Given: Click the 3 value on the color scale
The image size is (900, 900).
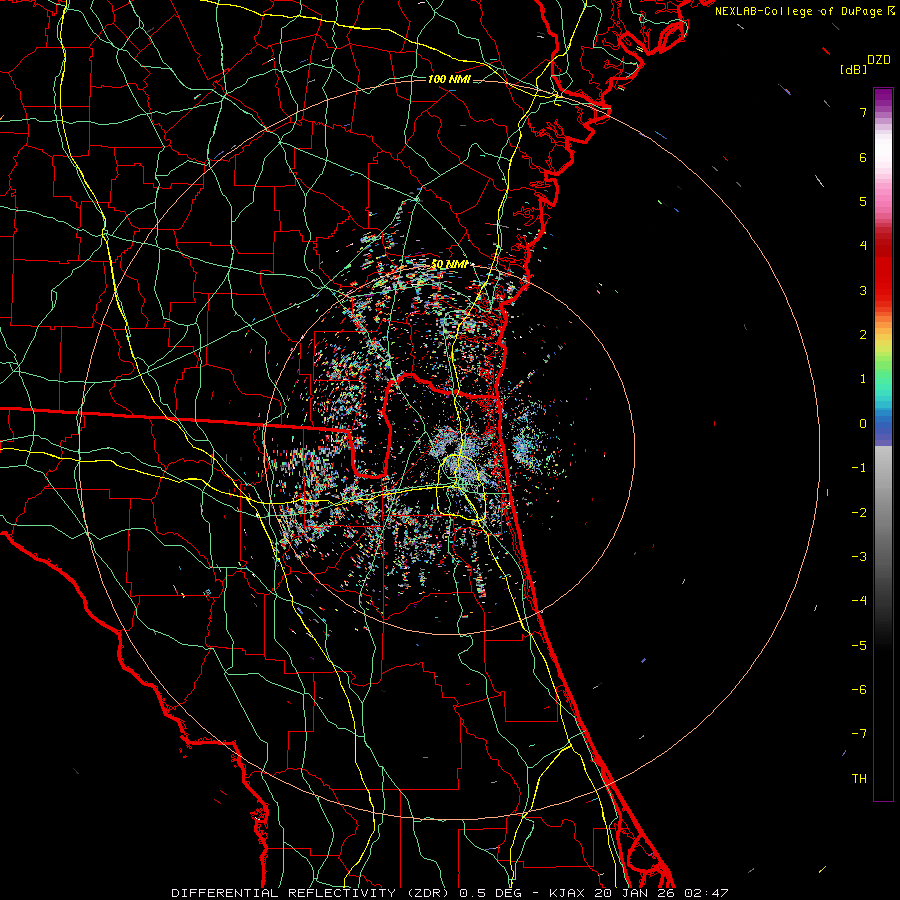Looking at the screenshot, I should (x=863, y=290).
